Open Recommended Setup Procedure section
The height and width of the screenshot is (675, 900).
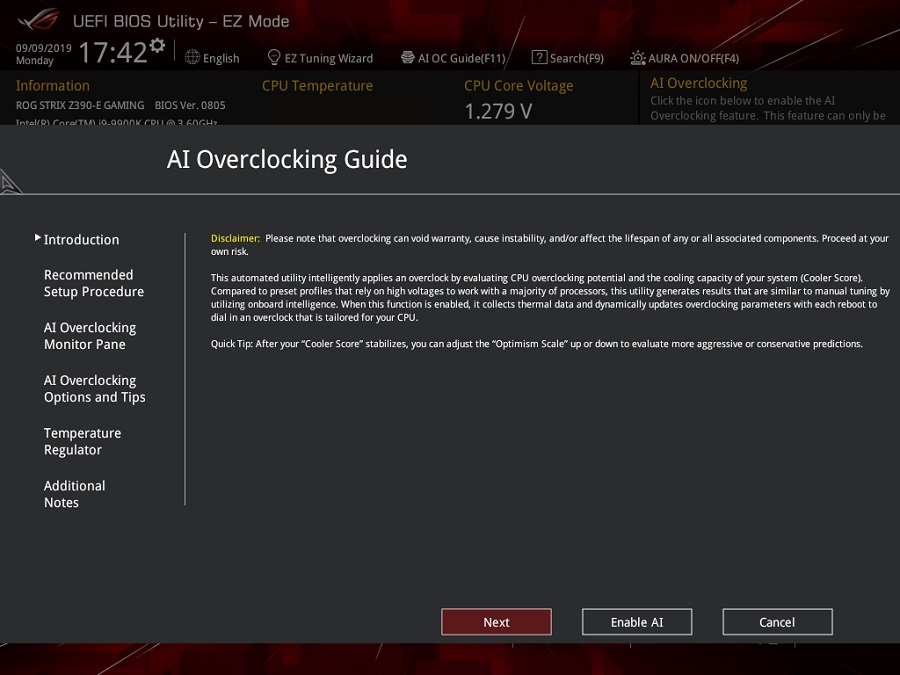coord(94,283)
